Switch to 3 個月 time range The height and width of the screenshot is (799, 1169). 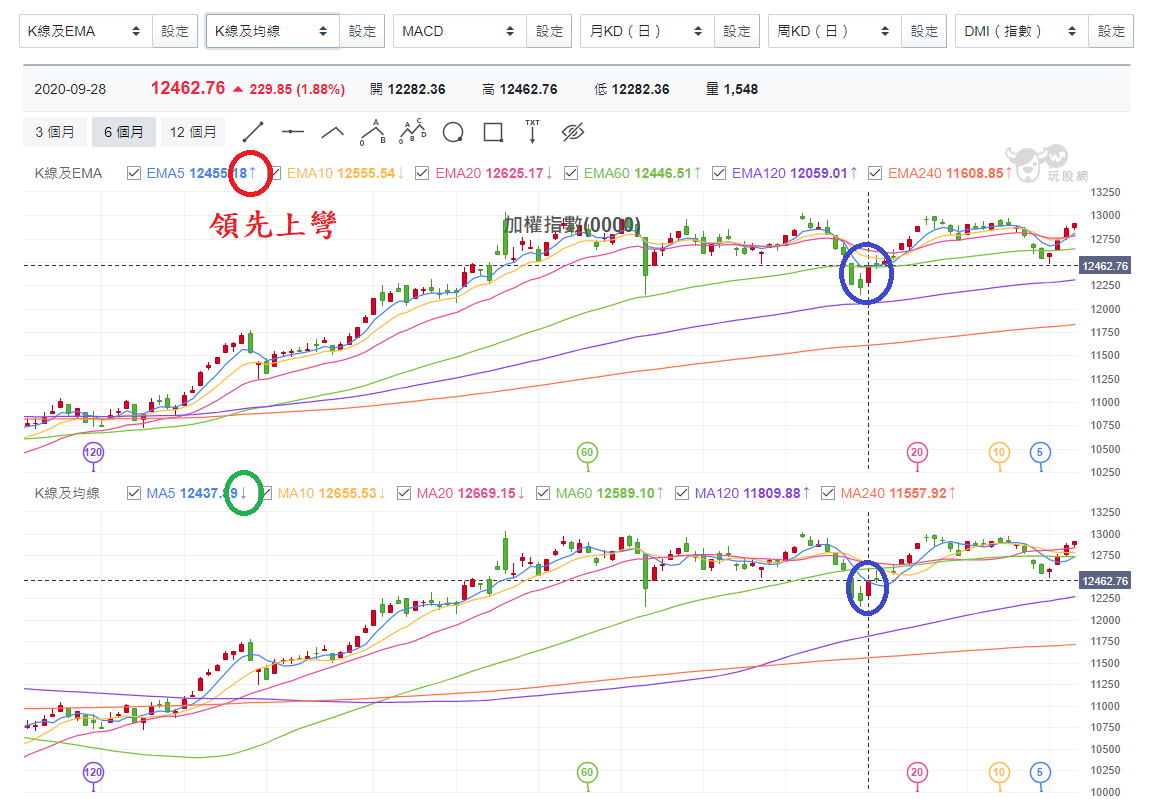tap(54, 132)
